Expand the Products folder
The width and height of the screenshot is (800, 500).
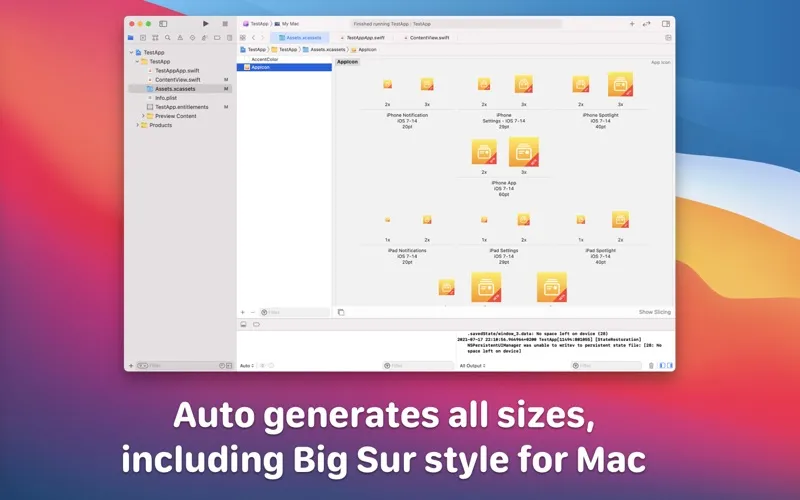click(x=137, y=125)
